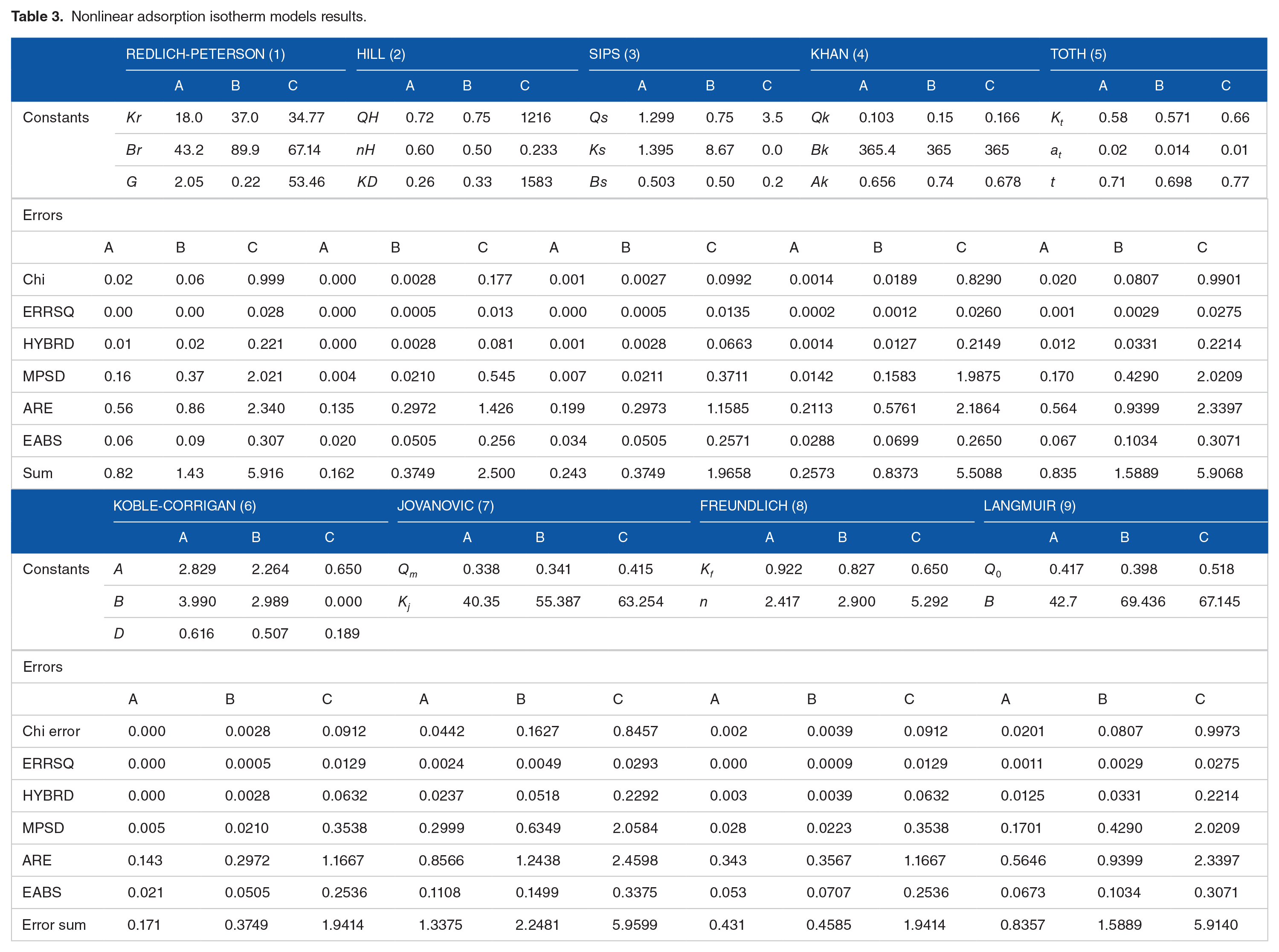Click the HILL (2) model header
Screen dimensions: 1279x952
(x=380, y=54)
